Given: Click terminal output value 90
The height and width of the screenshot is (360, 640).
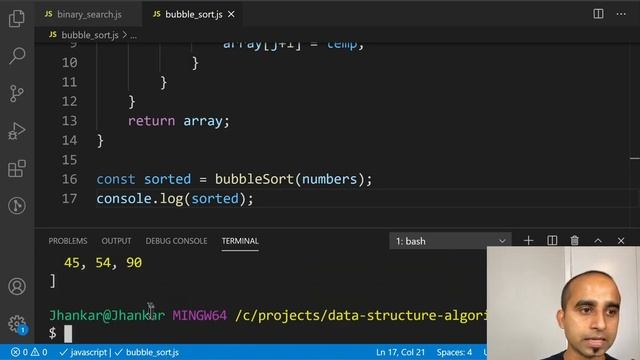Looking at the screenshot, I should pyautogui.click(x=134, y=262).
